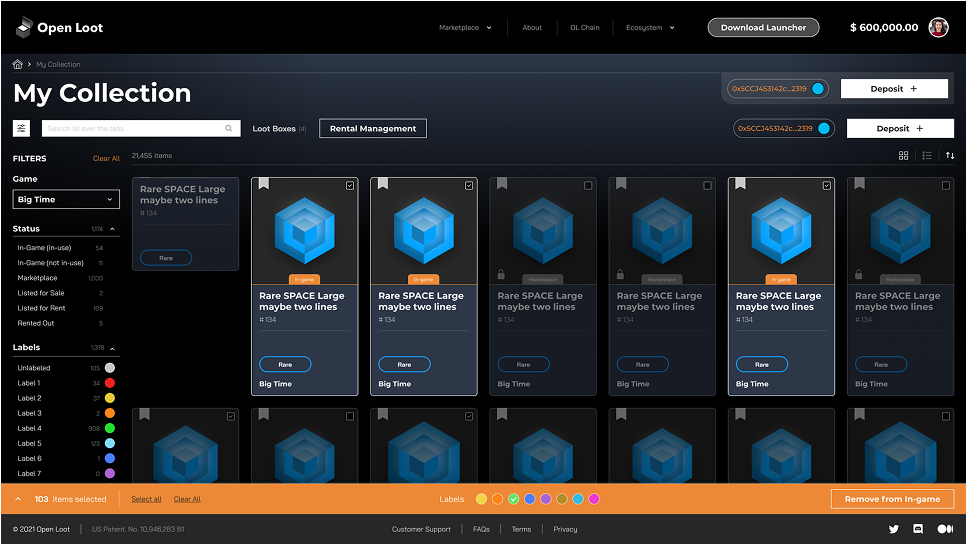Open FAQs footer link
This screenshot has height=546, width=967.
coord(481,529)
